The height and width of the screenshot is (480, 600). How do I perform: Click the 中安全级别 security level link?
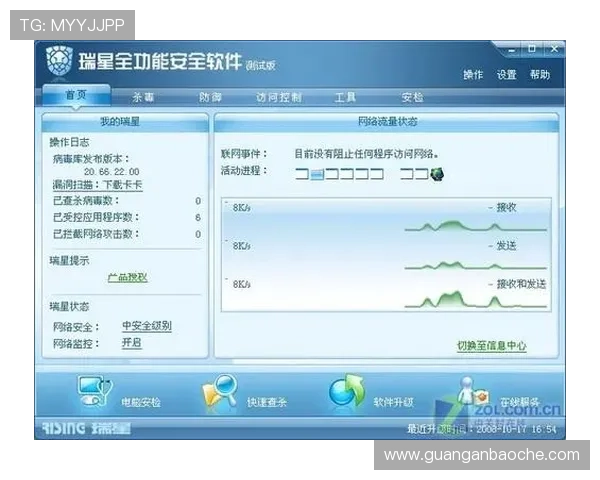tap(147, 326)
